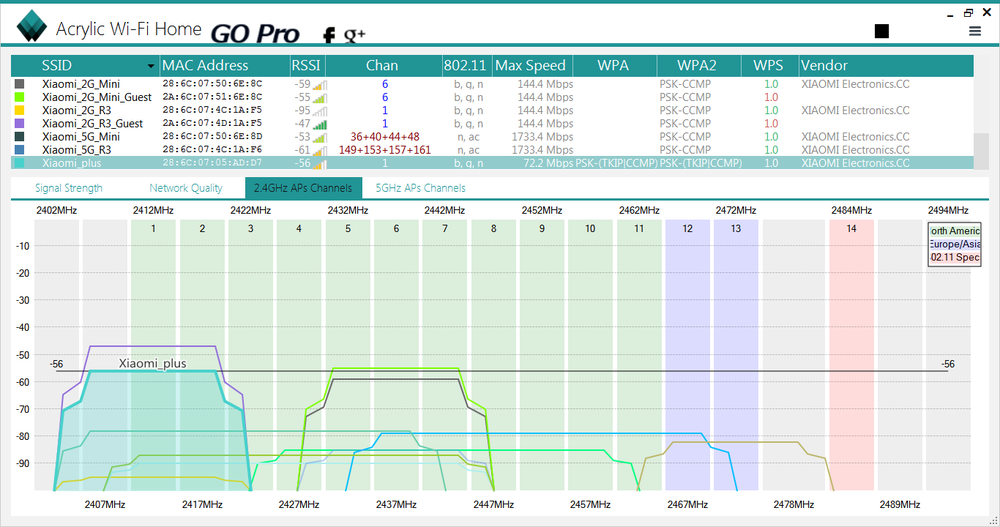The image size is (1000, 527).
Task: Switch to the Network Quality tab
Action: [x=186, y=187]
